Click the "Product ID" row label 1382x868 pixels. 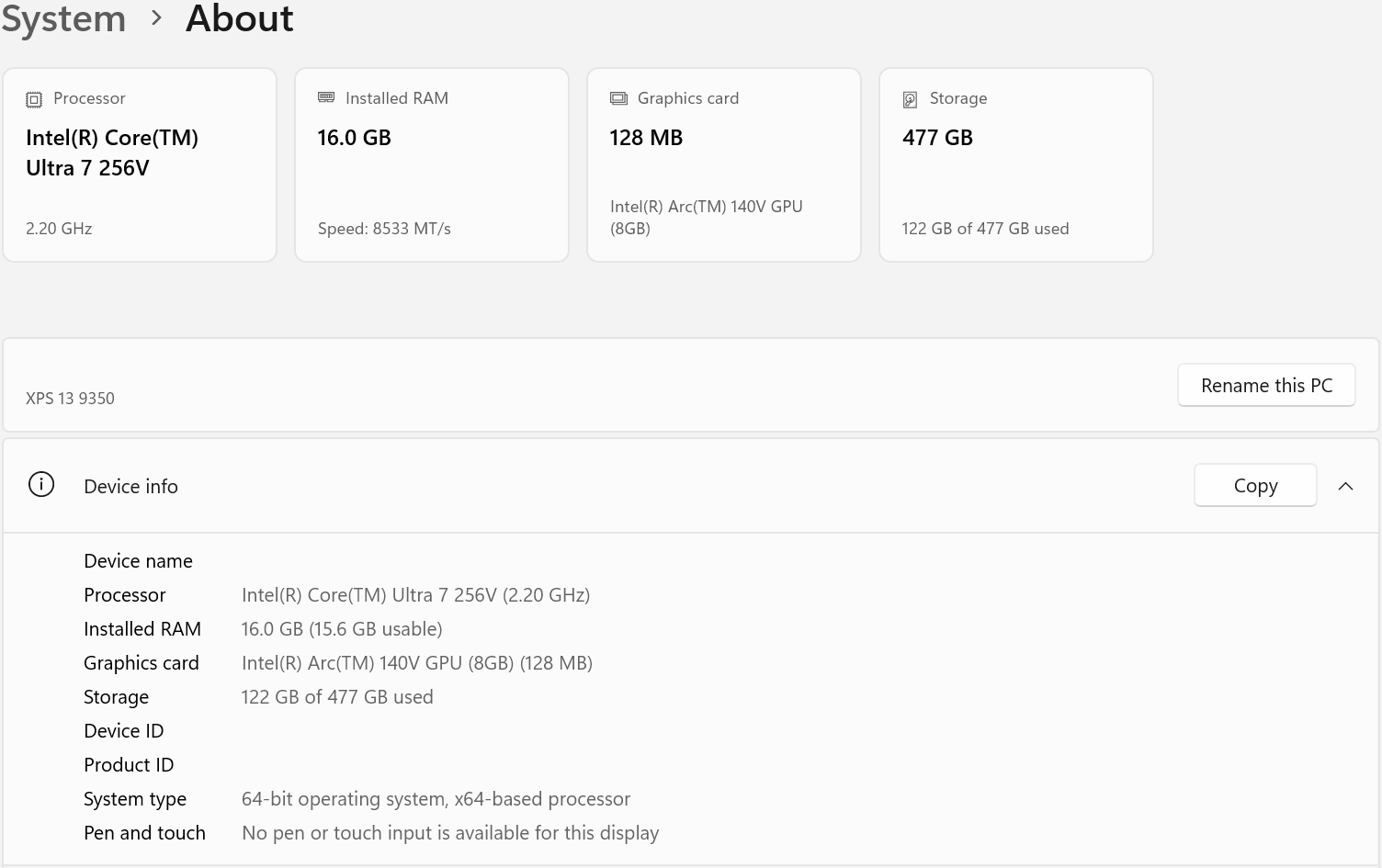pos(129,765)
